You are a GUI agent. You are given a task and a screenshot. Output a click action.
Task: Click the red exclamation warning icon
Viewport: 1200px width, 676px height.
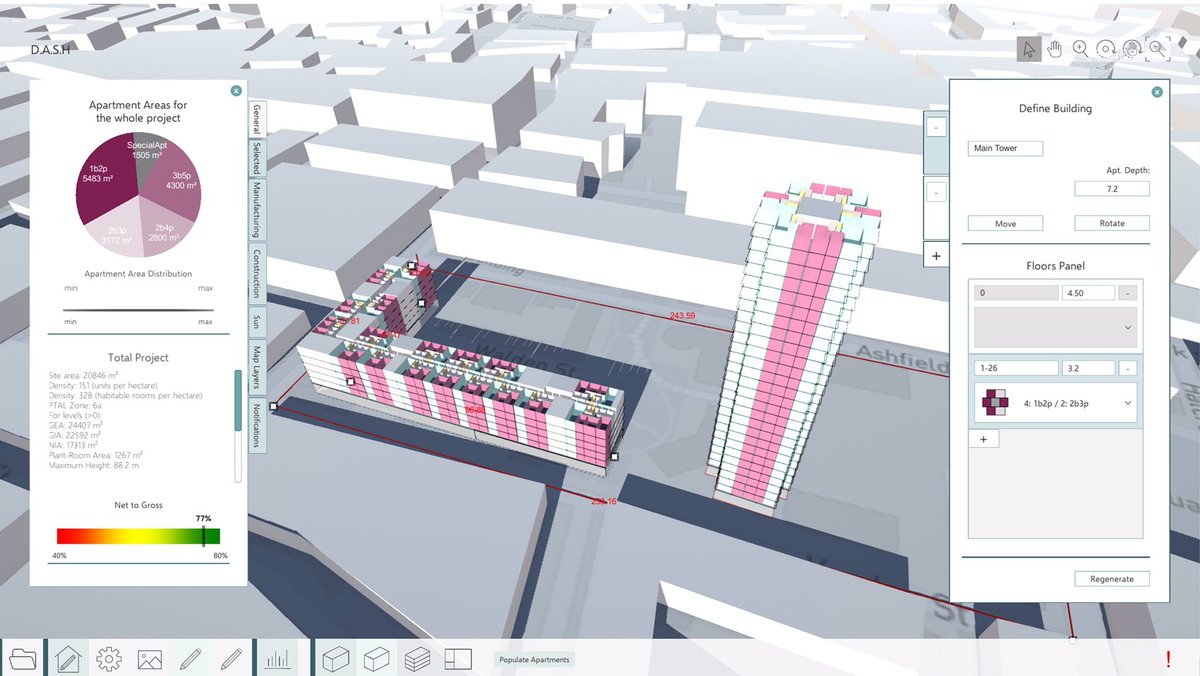click(x=1168, y=660)
